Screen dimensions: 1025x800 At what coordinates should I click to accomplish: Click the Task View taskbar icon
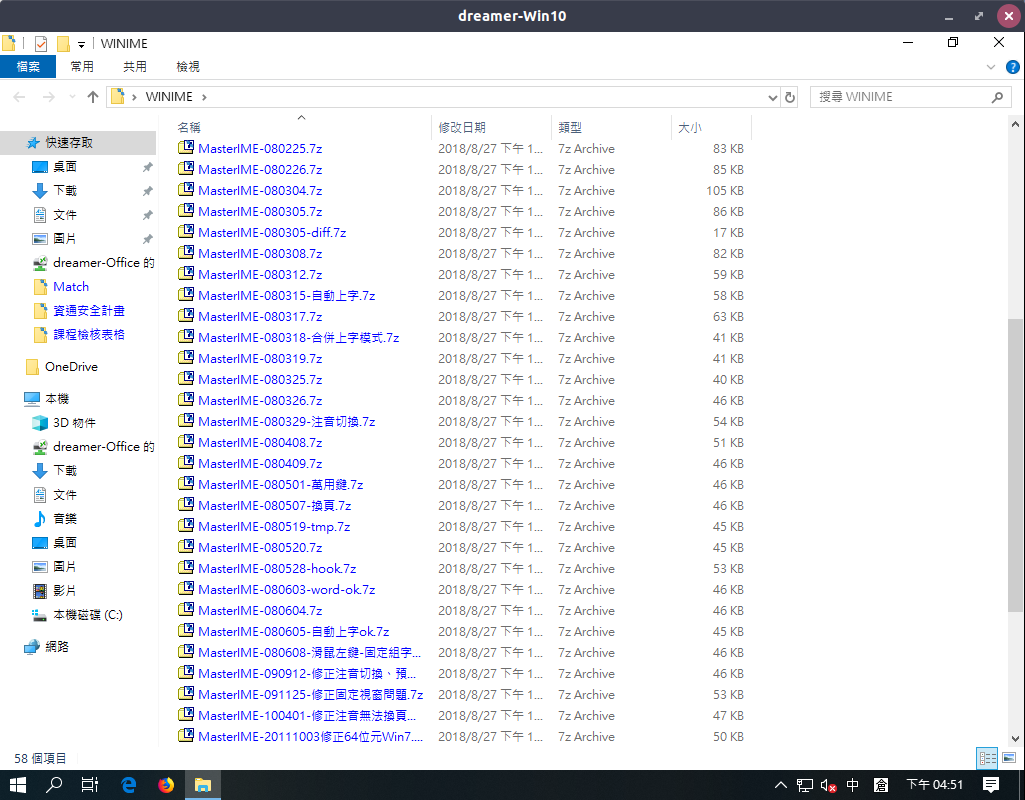tap(89, 785)
